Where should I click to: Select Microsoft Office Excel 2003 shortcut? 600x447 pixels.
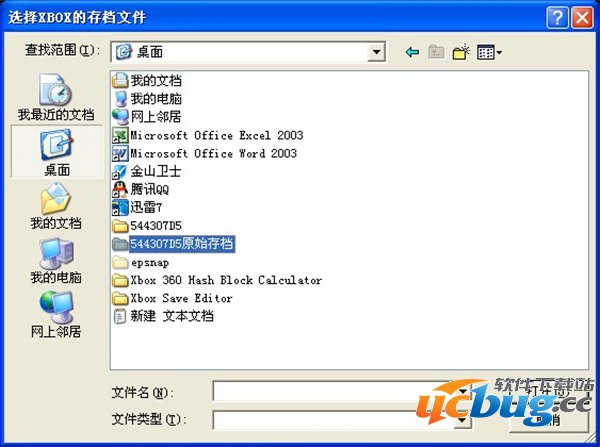pos(215,135)
